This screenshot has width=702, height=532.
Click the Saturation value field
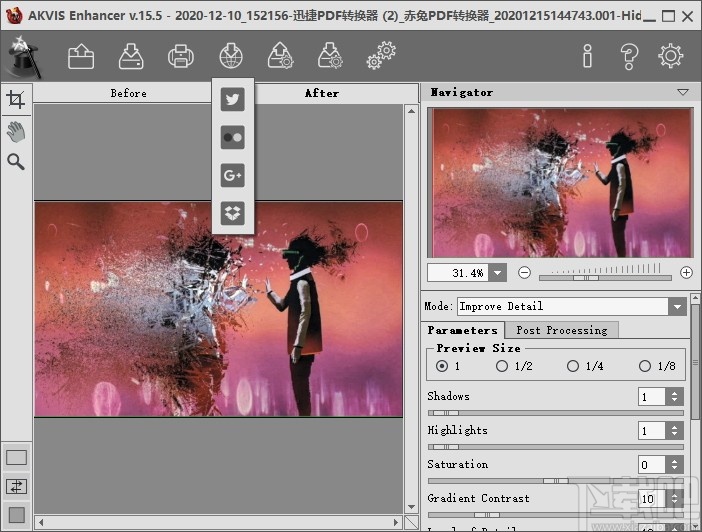[x=652, y=464]
